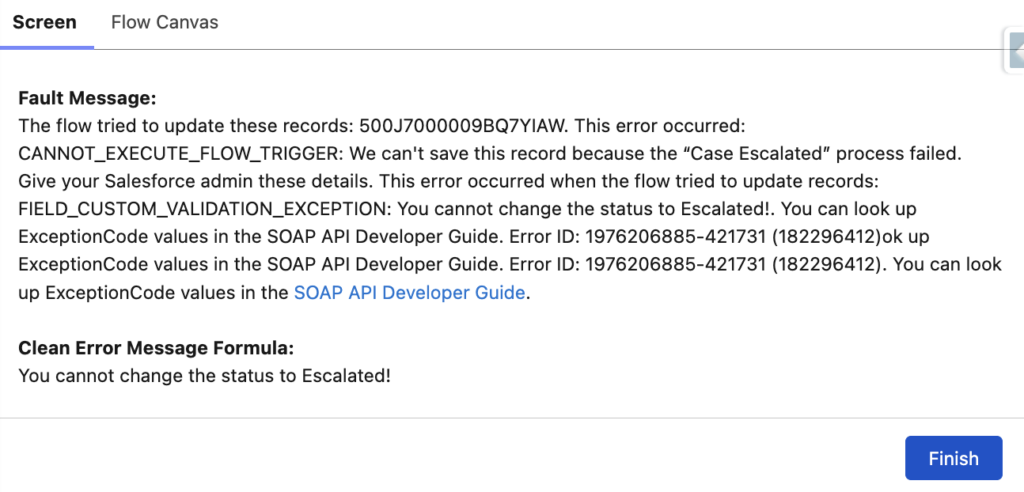Viewport: 1024px width, 492px height.
Task: Open the SOAP API Developer Guide link
Action: 409,294
